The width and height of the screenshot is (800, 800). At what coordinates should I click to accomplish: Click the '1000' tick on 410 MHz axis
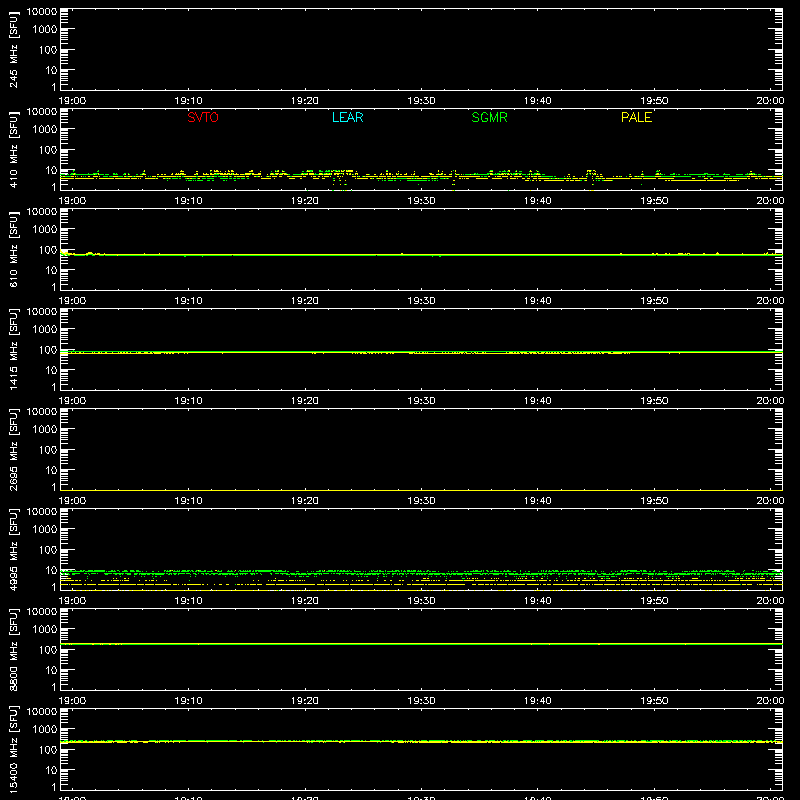(x=45, y=130)
